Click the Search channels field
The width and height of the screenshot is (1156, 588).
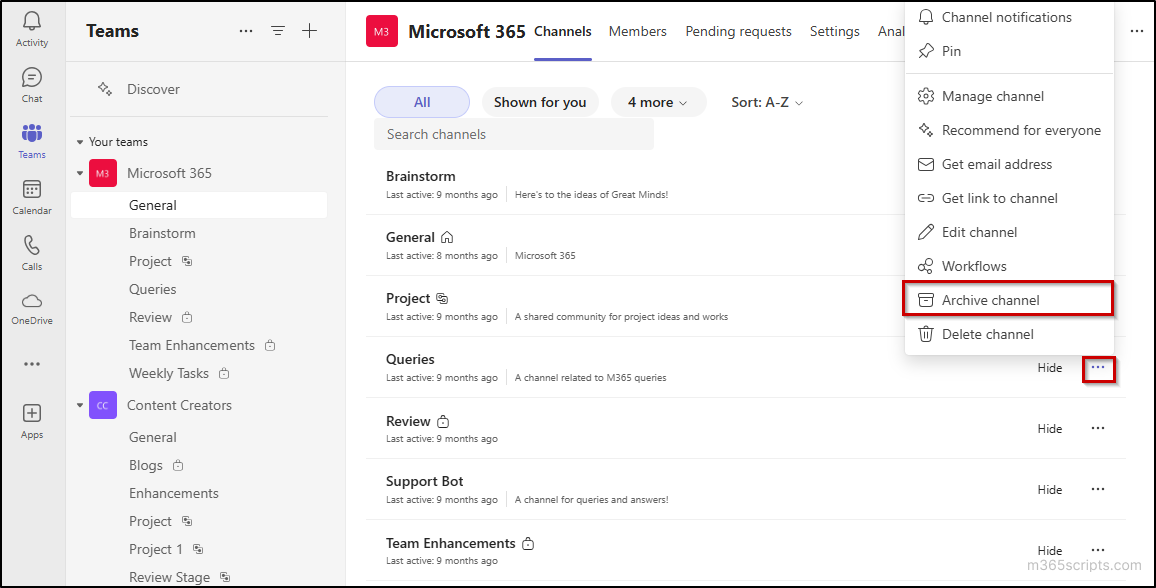(x=513, y=133)
